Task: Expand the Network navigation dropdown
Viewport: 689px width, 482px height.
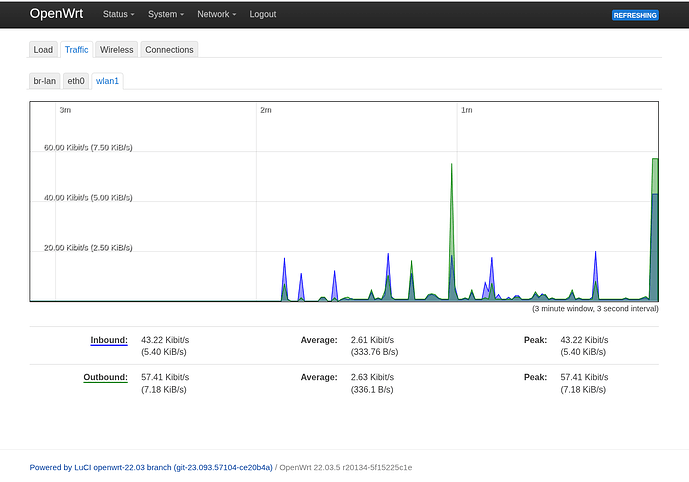Action: click(216, 15)
